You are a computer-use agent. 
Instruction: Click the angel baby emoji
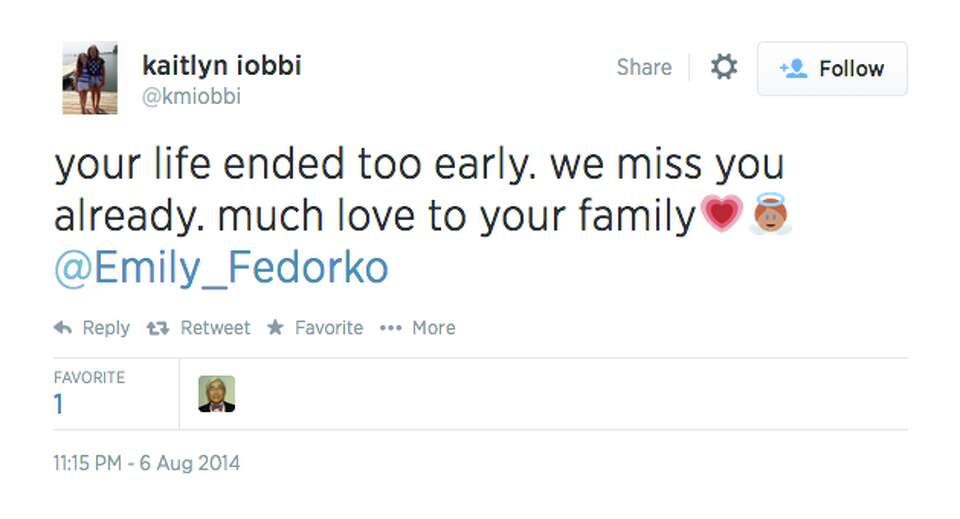tap(770, 214)
